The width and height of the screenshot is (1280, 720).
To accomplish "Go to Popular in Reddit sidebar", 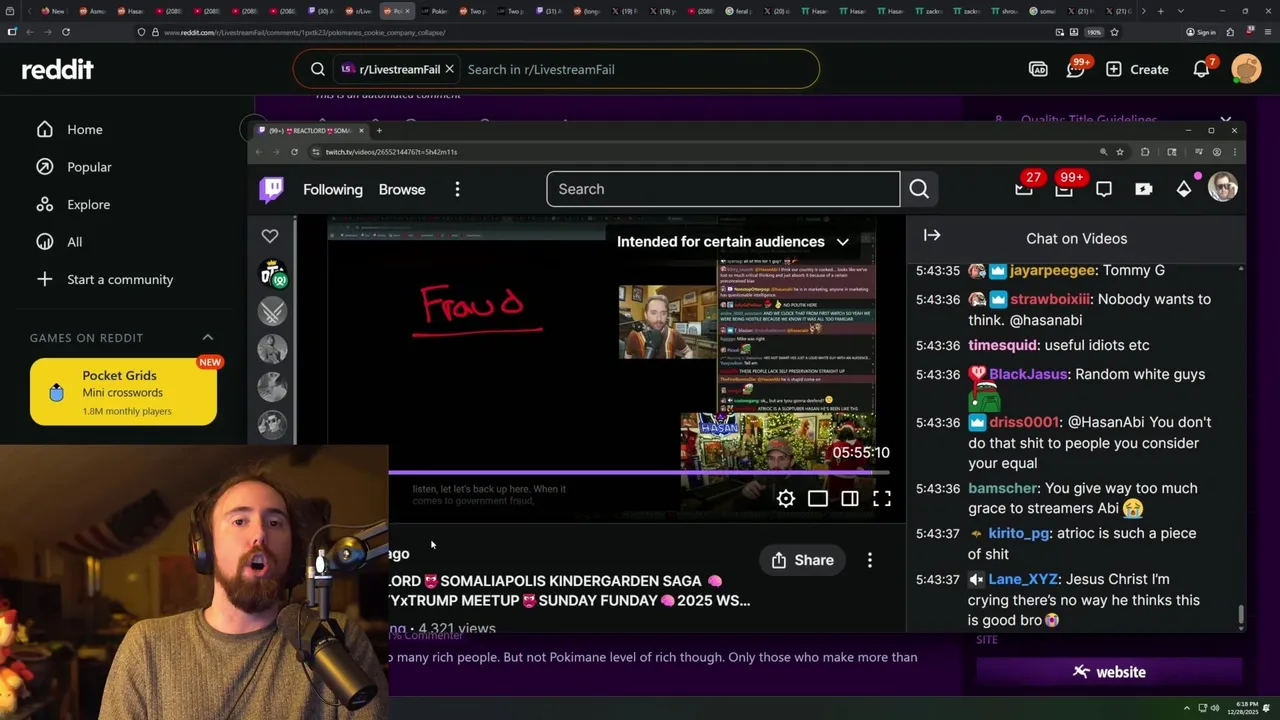I will 89,167.
